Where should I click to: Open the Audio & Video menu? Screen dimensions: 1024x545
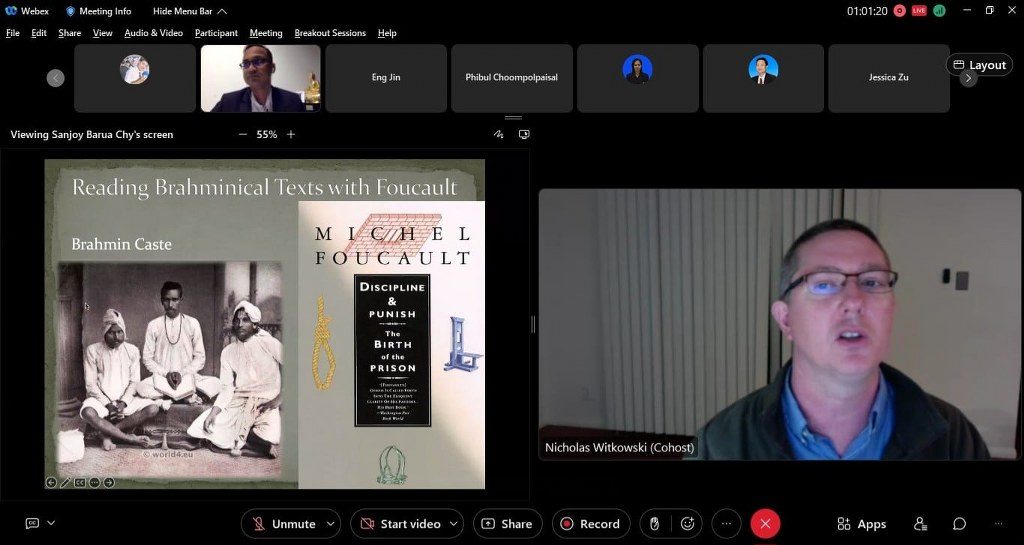153,33
